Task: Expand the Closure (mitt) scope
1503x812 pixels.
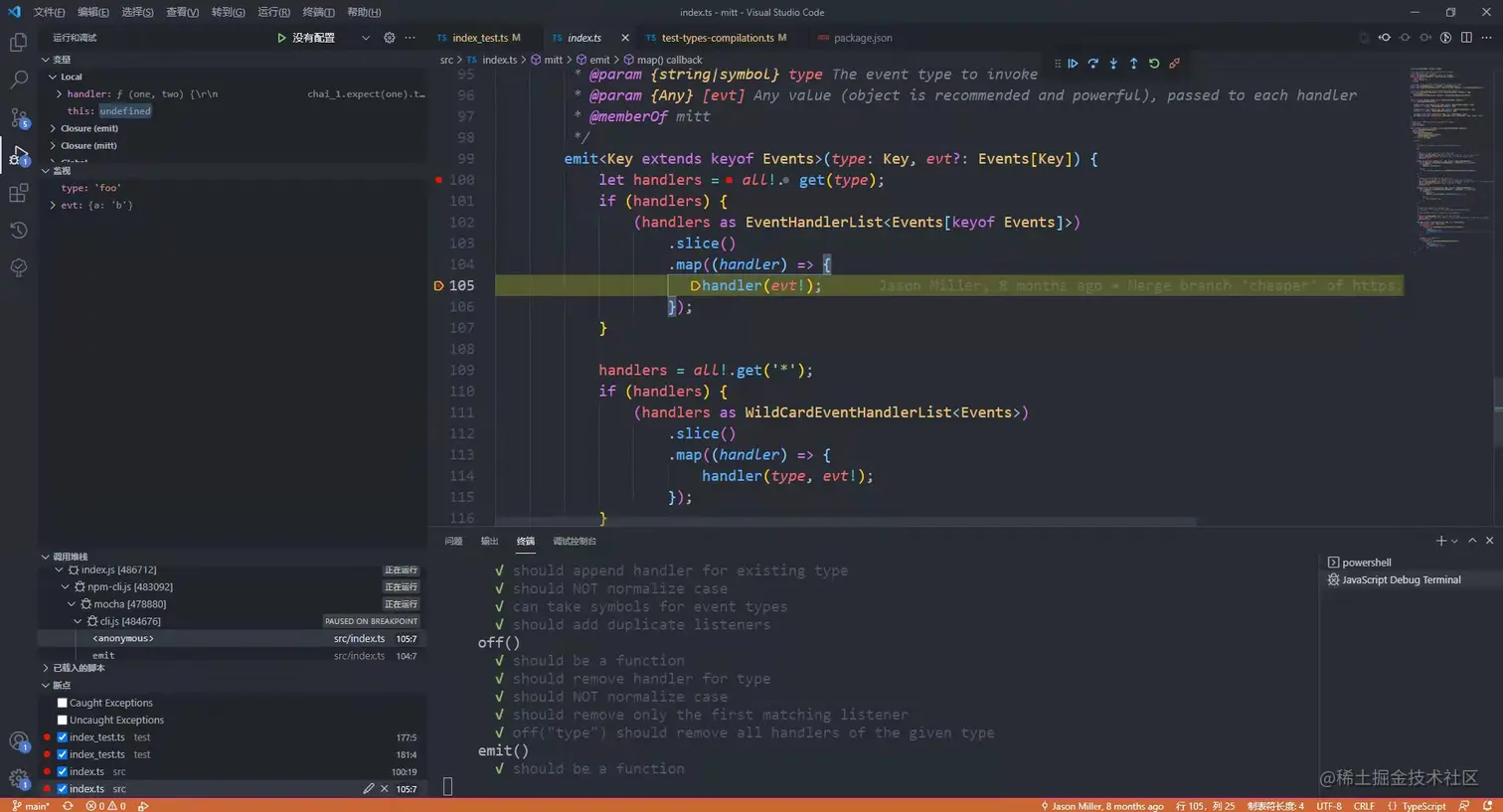Action: point(53,145)
